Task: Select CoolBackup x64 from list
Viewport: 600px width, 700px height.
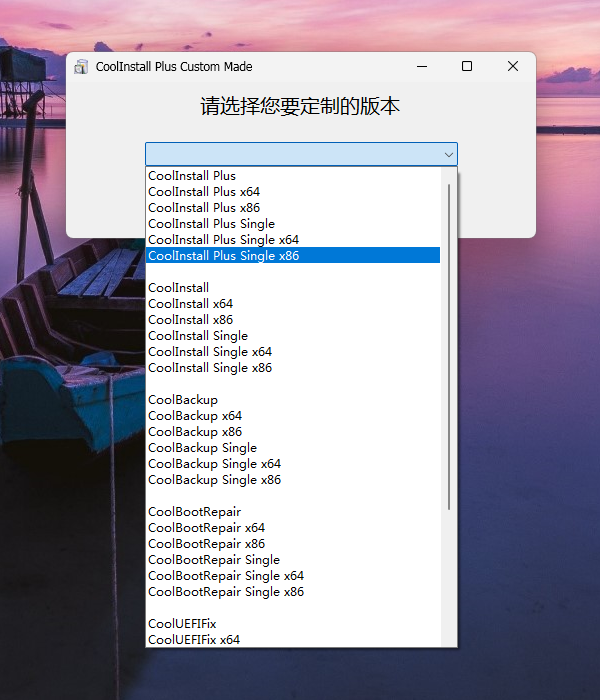Action: tap(195, 416)
